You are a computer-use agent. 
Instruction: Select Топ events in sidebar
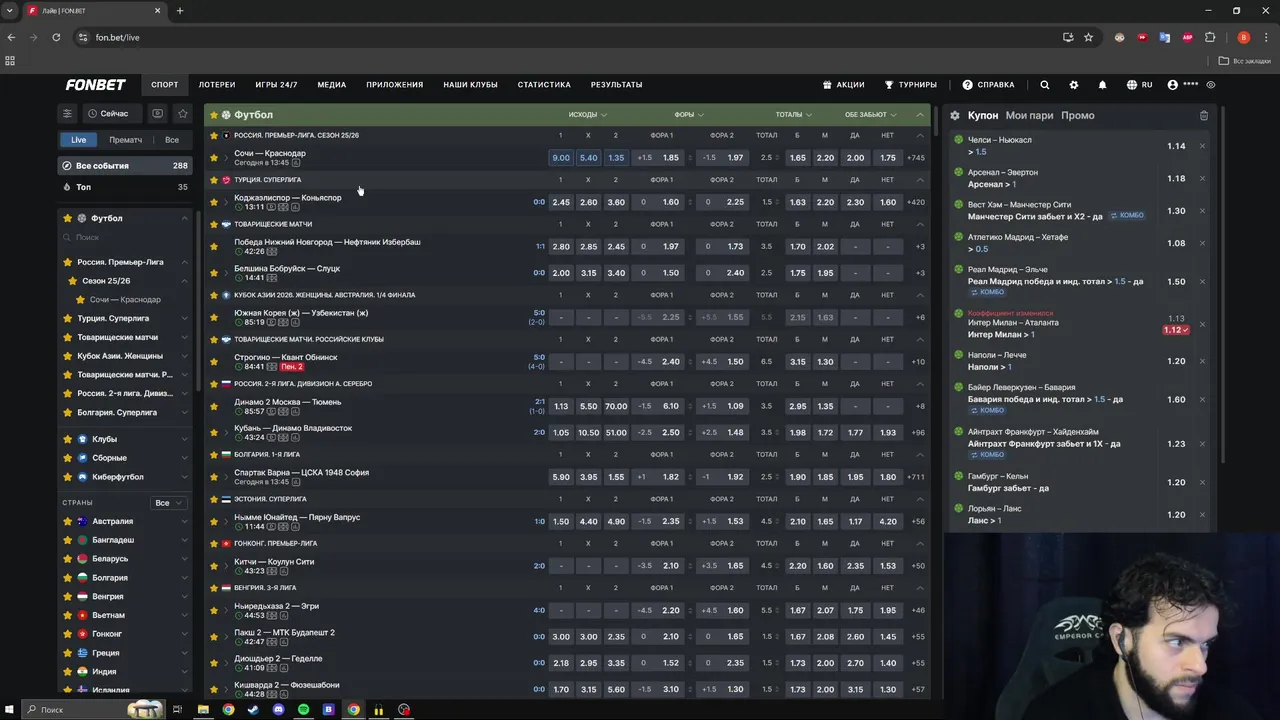click(x=125, y=187)
